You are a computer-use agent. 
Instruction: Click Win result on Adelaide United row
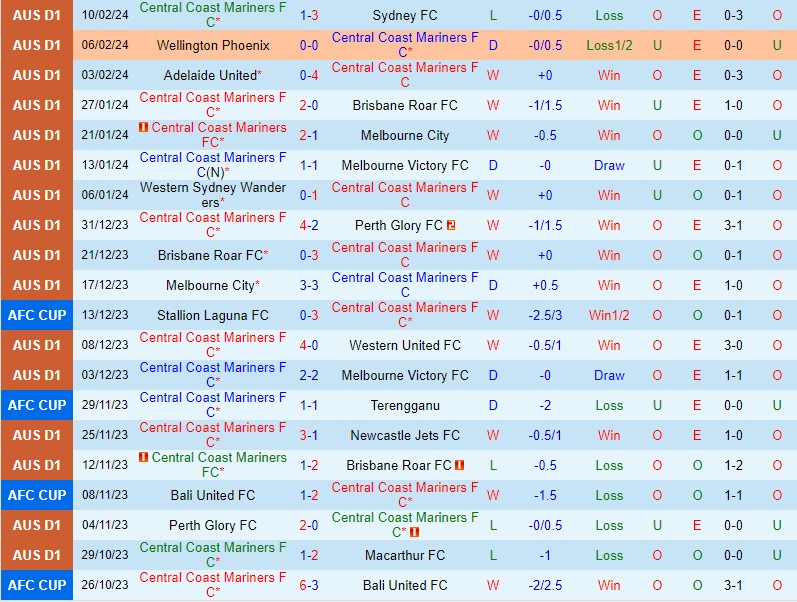click(609, 75)
